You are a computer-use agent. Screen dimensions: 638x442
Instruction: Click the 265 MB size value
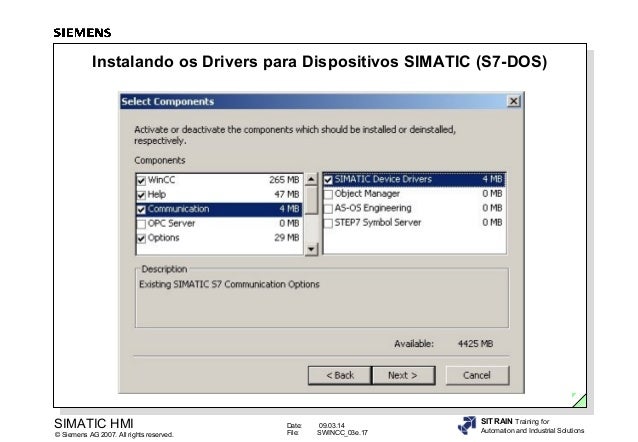click(284, 180)
